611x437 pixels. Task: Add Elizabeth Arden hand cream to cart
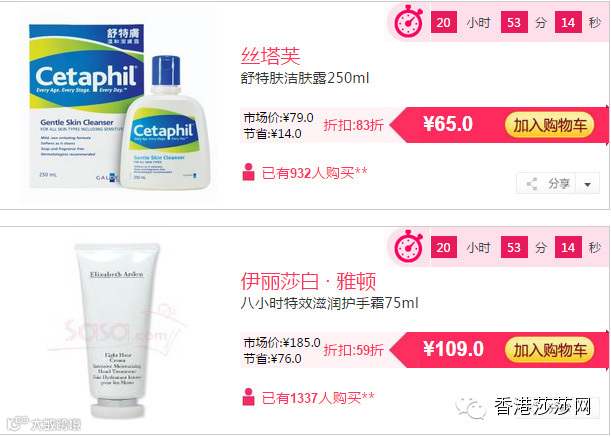click(549, 350)
